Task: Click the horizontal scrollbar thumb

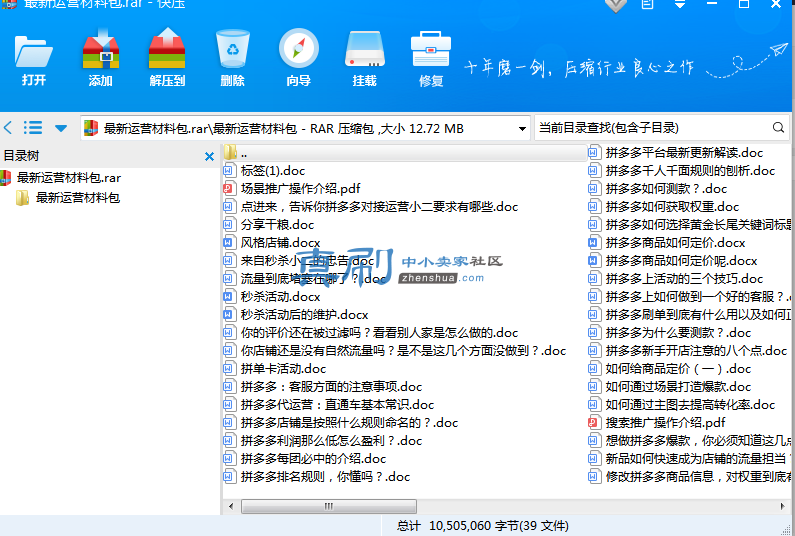Action: coord(329,506)
